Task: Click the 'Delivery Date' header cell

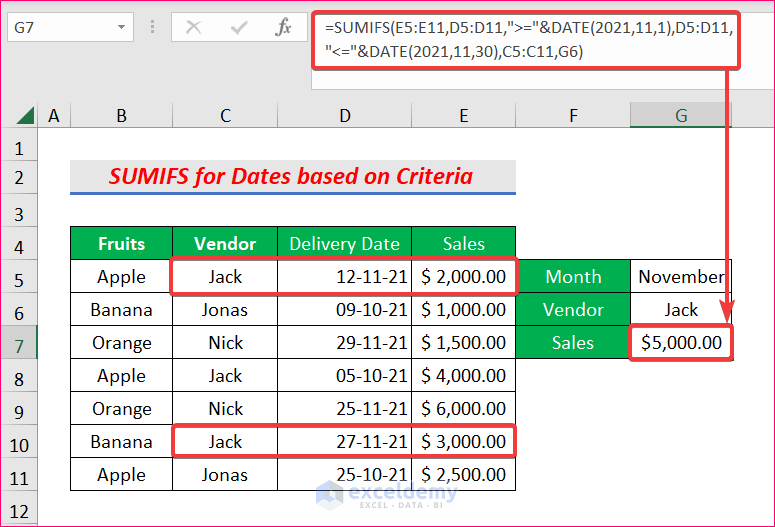Action: tap(344, 243)
